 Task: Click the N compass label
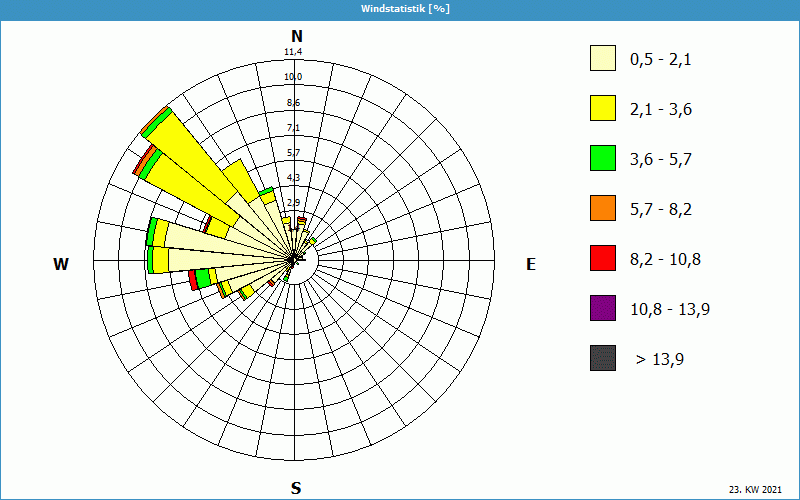[296, 36]
